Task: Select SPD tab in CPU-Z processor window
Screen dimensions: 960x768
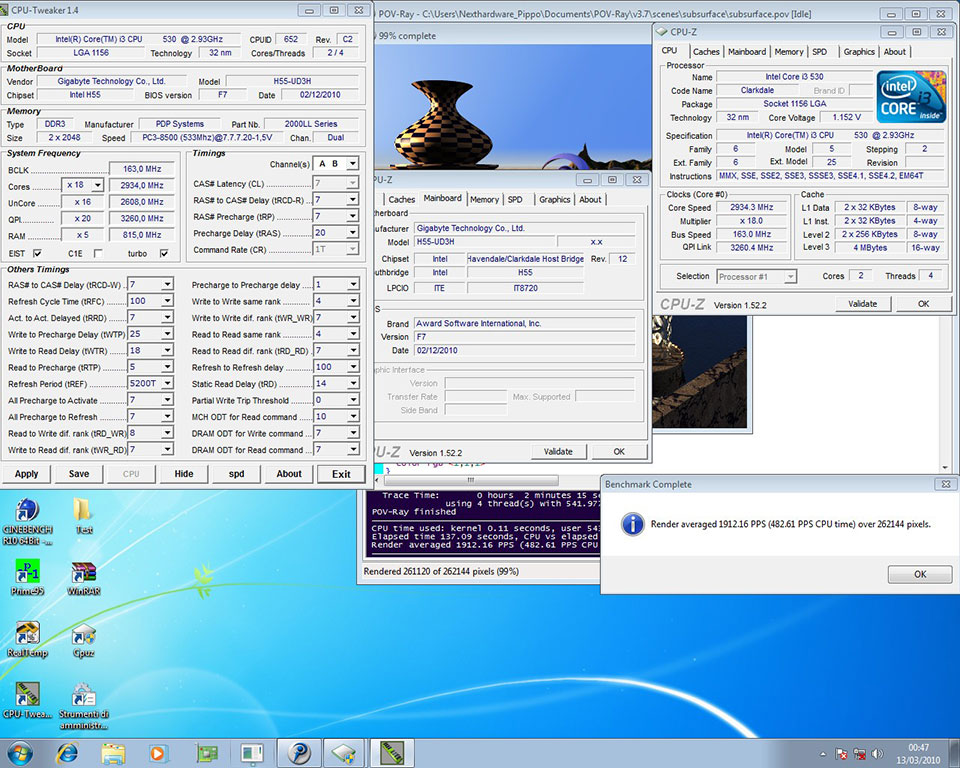Action: 819,52
